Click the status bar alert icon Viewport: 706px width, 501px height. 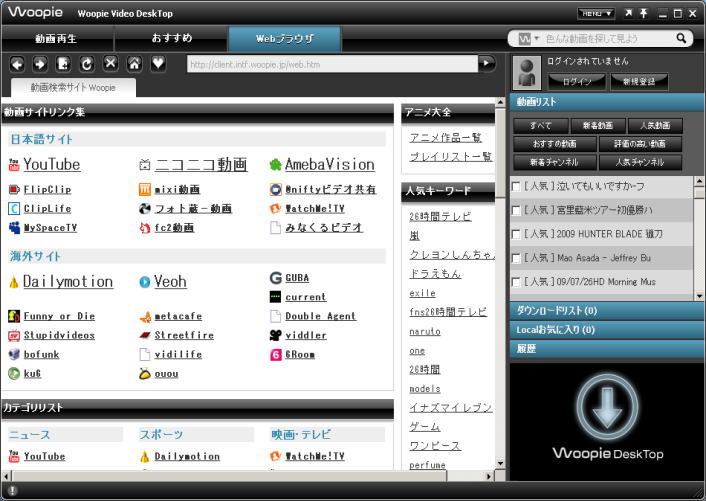(x=12, y=490)
